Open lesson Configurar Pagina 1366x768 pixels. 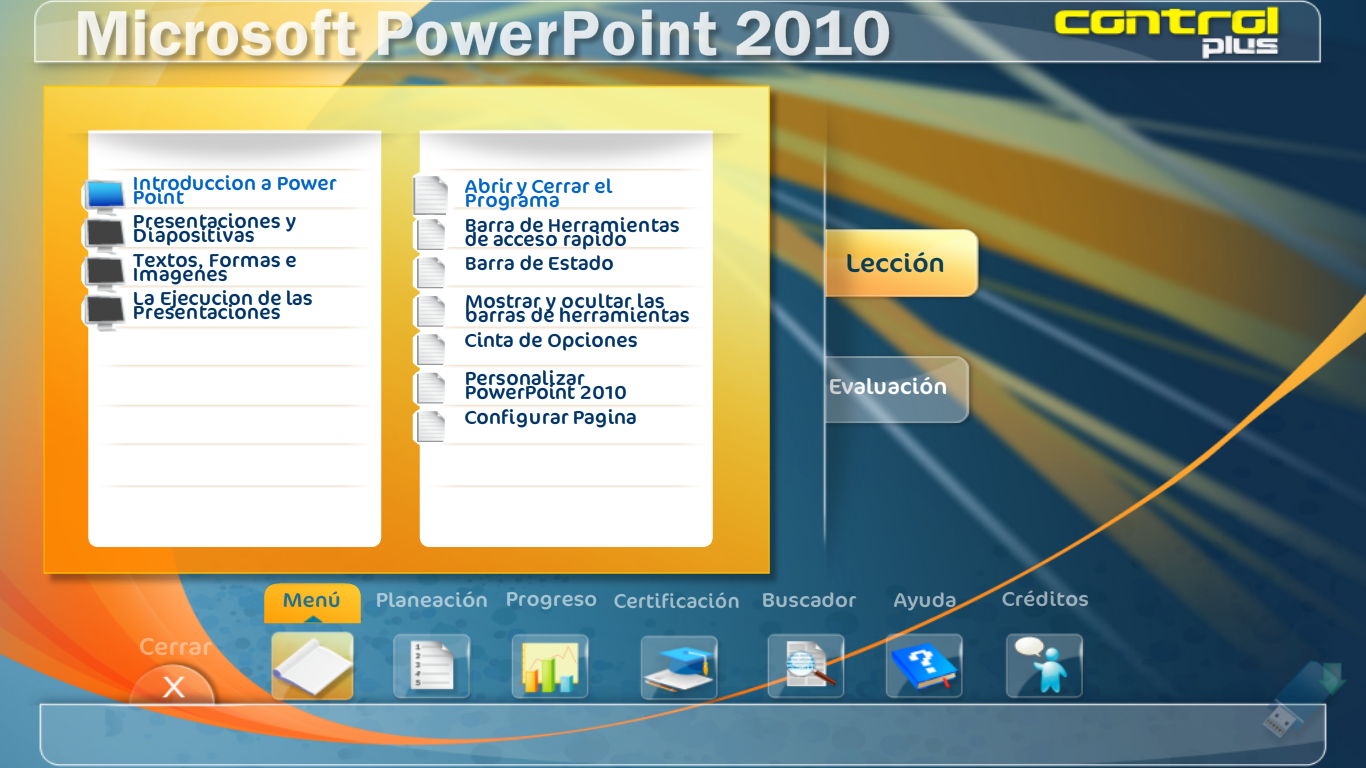[550, 418]
